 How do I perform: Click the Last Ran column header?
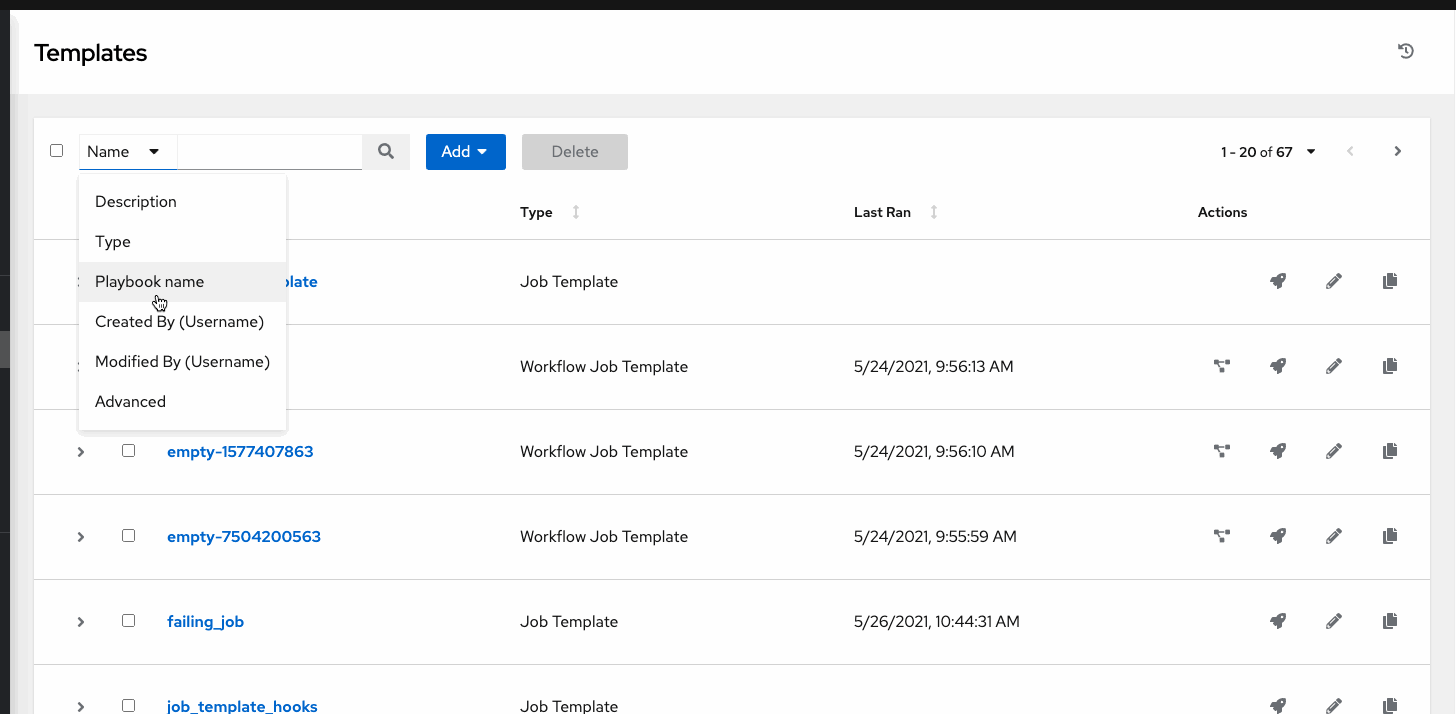882,212
